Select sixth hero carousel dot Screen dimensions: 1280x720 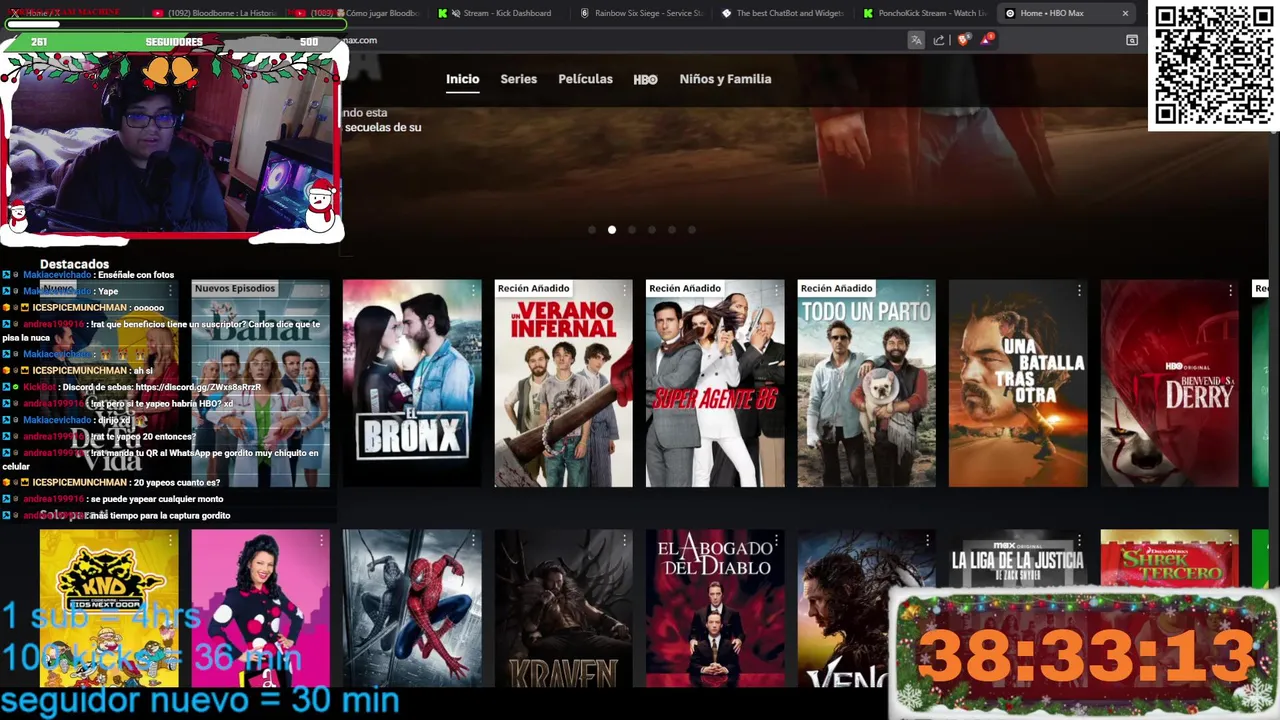tap(692, 230)
